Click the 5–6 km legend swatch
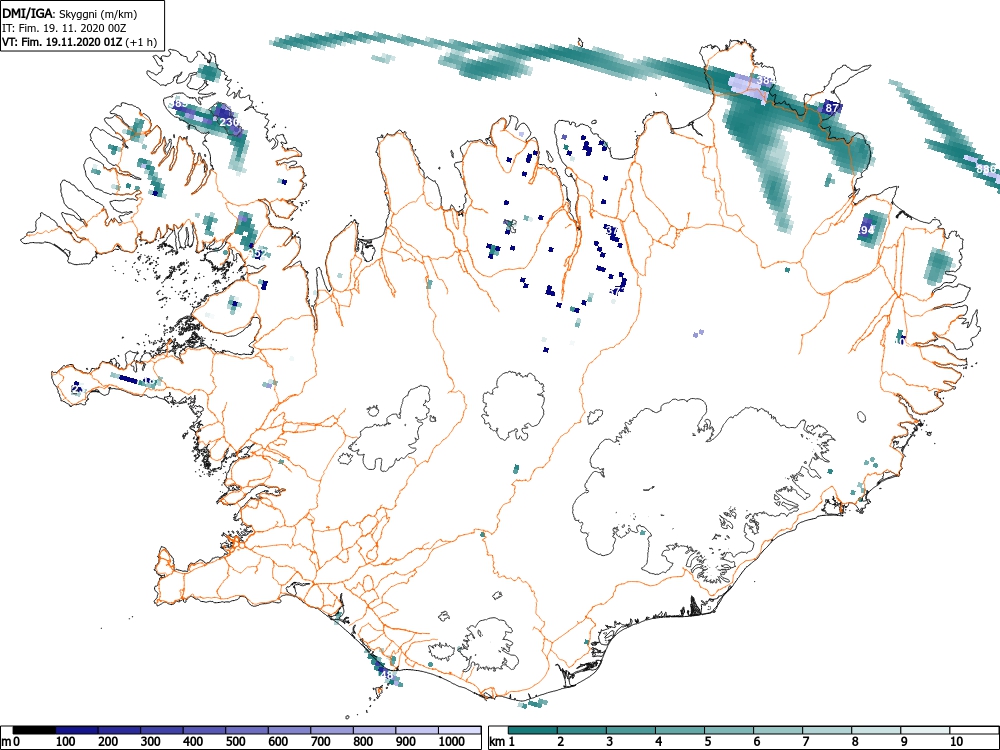 (x=729, y=730)
